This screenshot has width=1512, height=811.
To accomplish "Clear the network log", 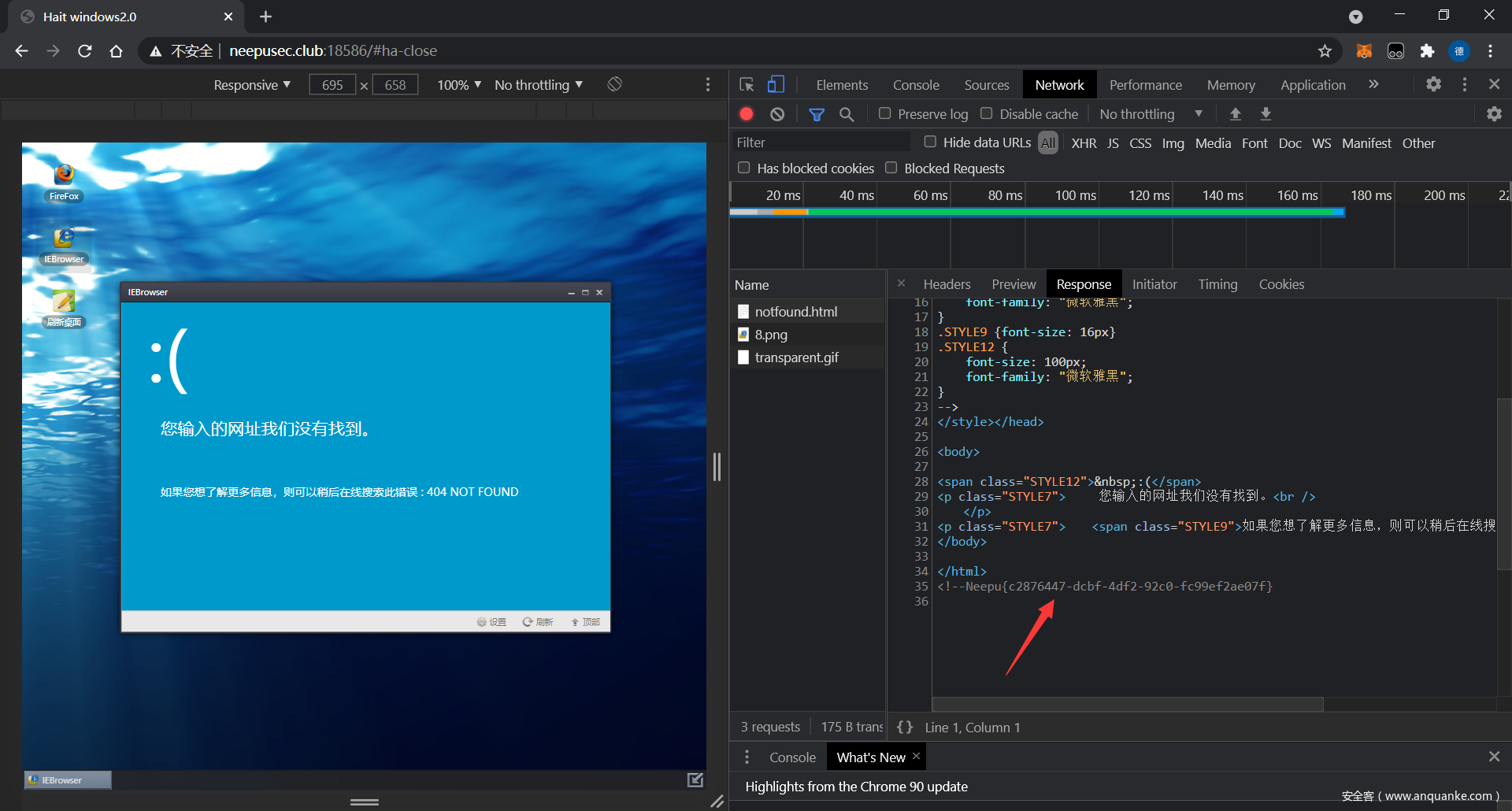I will point(777,114).
